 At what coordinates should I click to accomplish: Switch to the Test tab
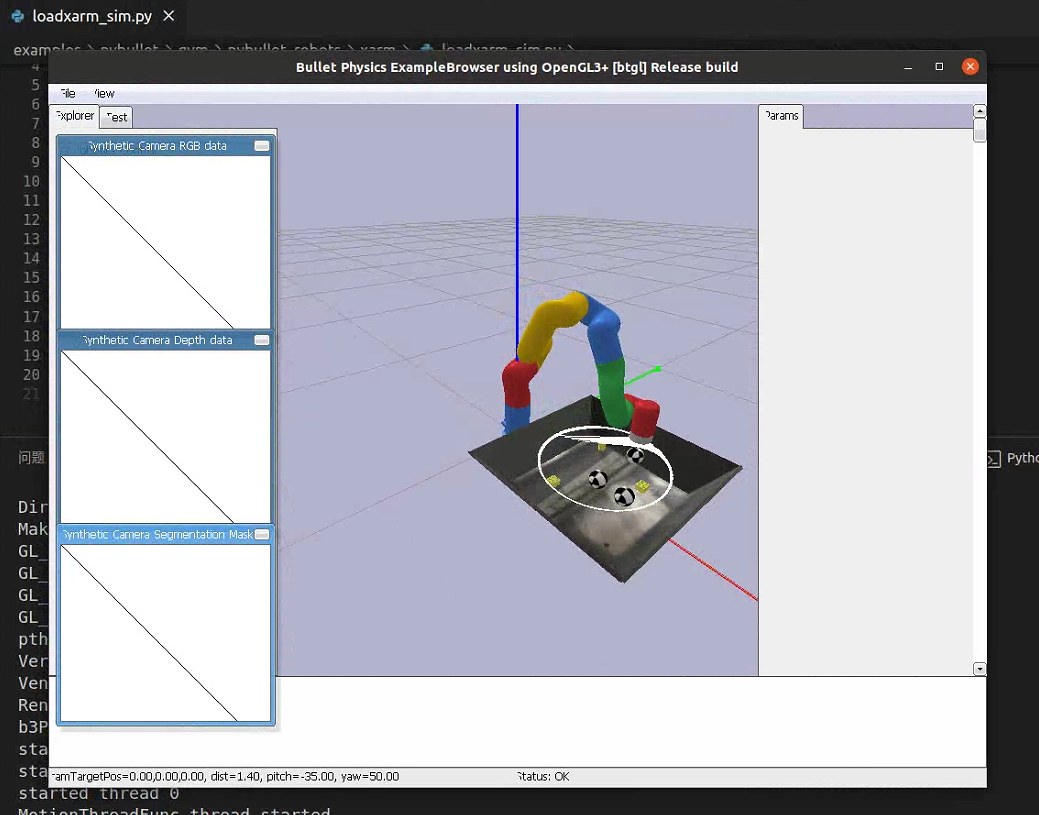click(x=117, y=117)
